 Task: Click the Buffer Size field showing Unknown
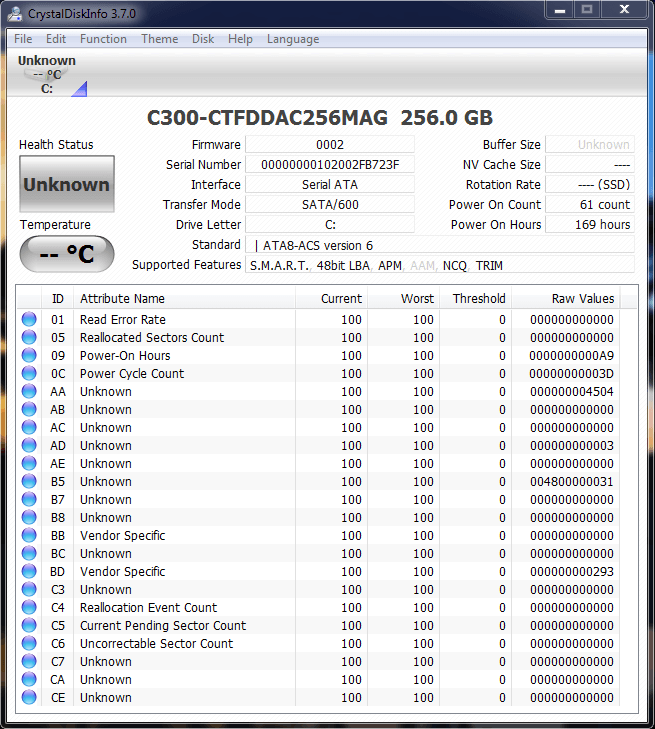pyautogui.click(x=590, y=145)
